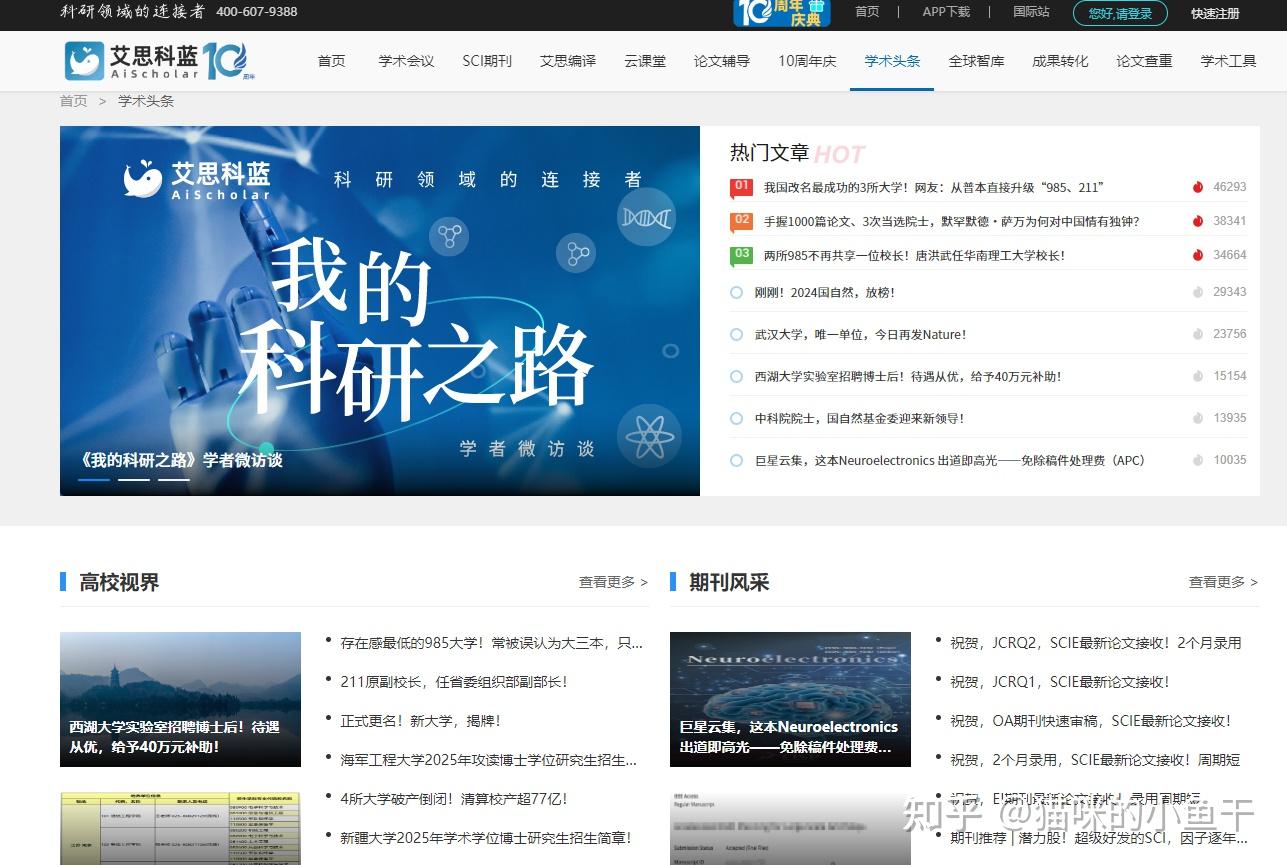Screen dimensions: 1287x865
Task: Open 新疆大学2025年学术学位博士 link
Action: point(486,838)
